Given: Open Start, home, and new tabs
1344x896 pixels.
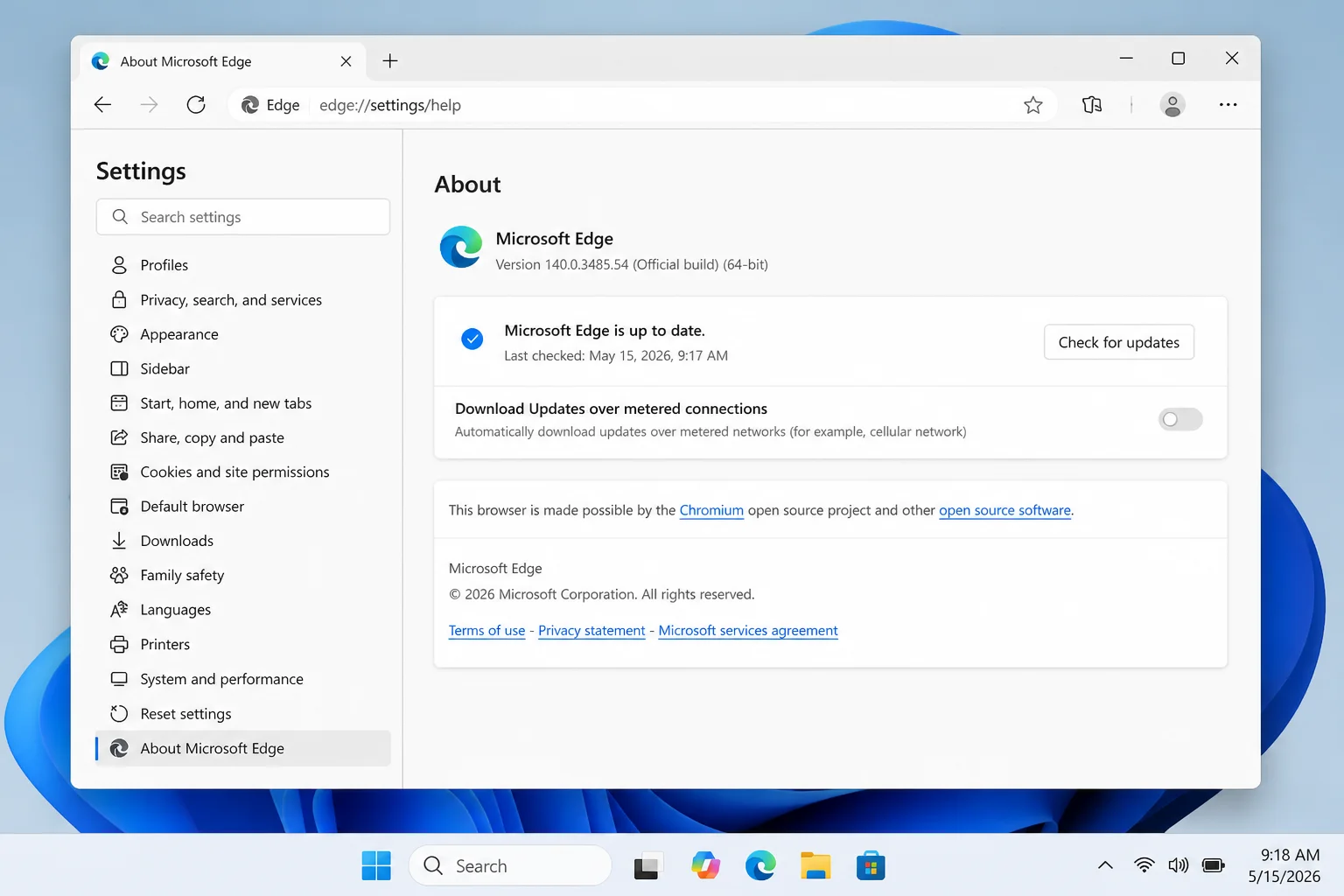Looking at the screenshot, I should tap(243, 403).
